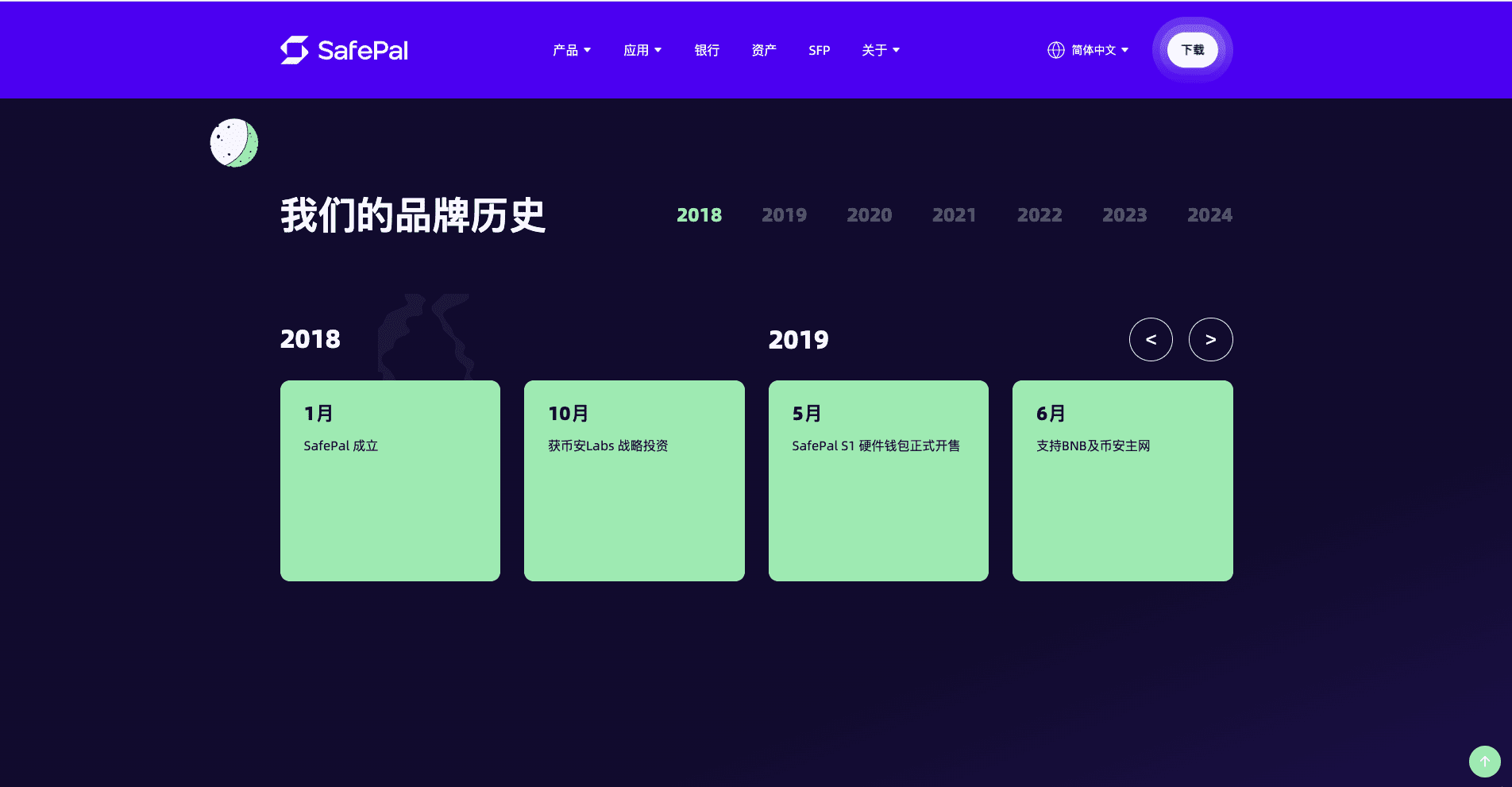Click the 下载 download button
Image resolution: width=1512 pixels, height=787 pixels.
(x=1193, y=50)
